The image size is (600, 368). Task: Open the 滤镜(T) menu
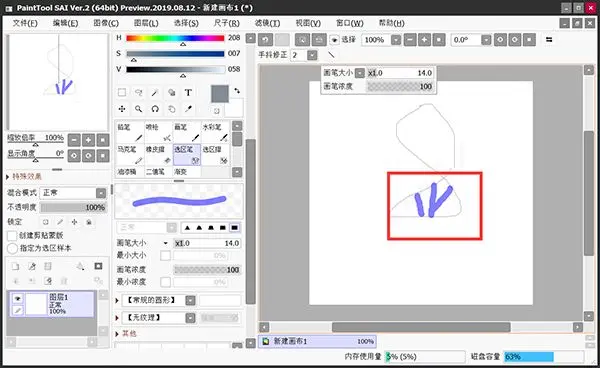267,23
